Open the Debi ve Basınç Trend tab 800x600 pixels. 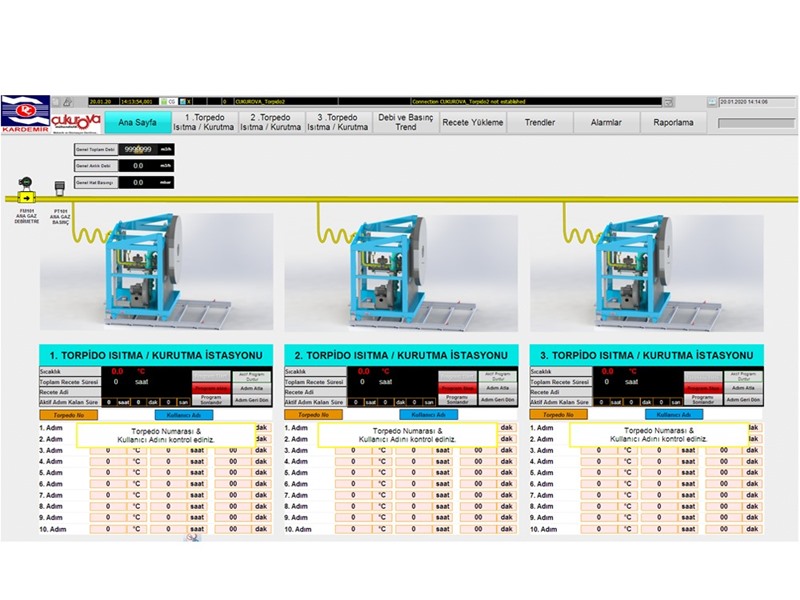[x=406, y=122]
